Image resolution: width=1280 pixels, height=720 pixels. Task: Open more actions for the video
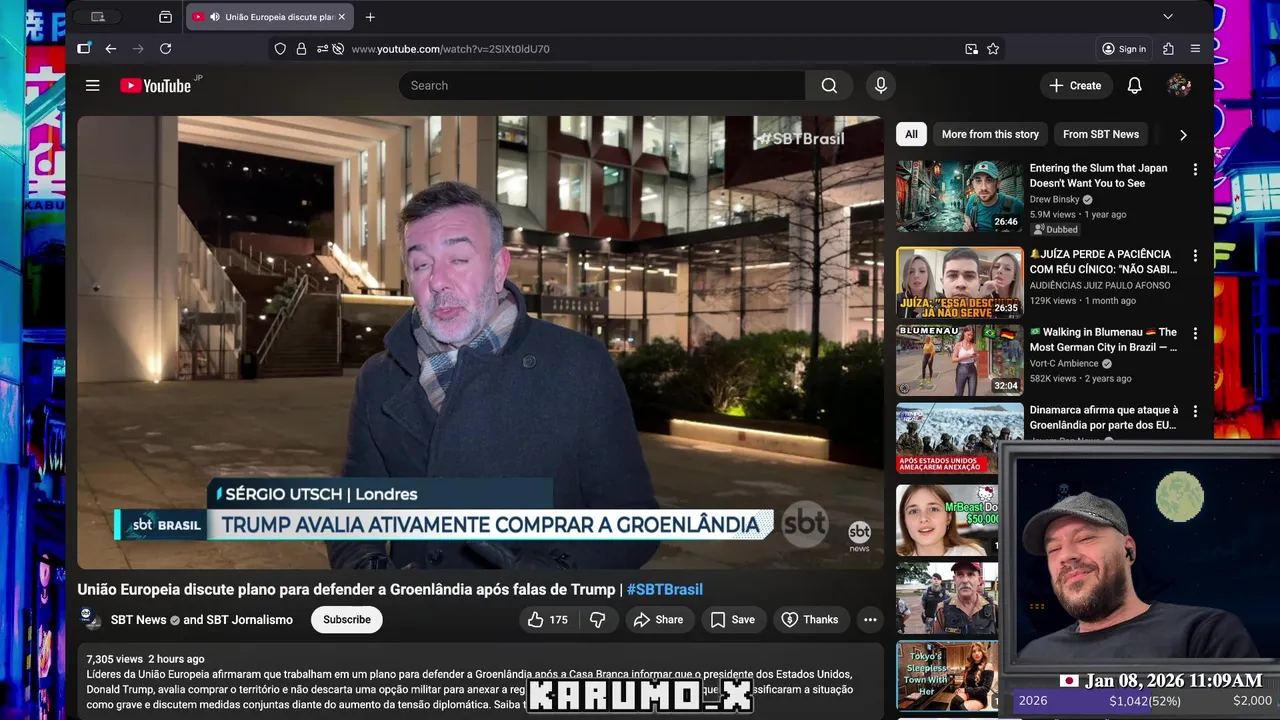(870, 620)
